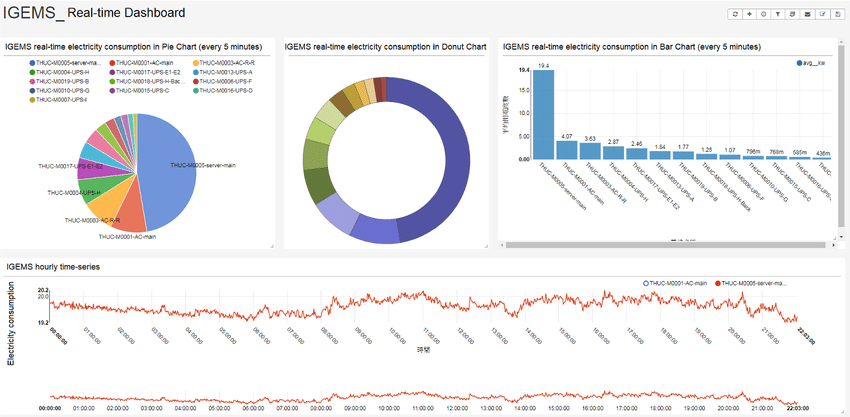Click the Bar Chart panel title
This screenshot has width=850, height=417.
point(632,47)
